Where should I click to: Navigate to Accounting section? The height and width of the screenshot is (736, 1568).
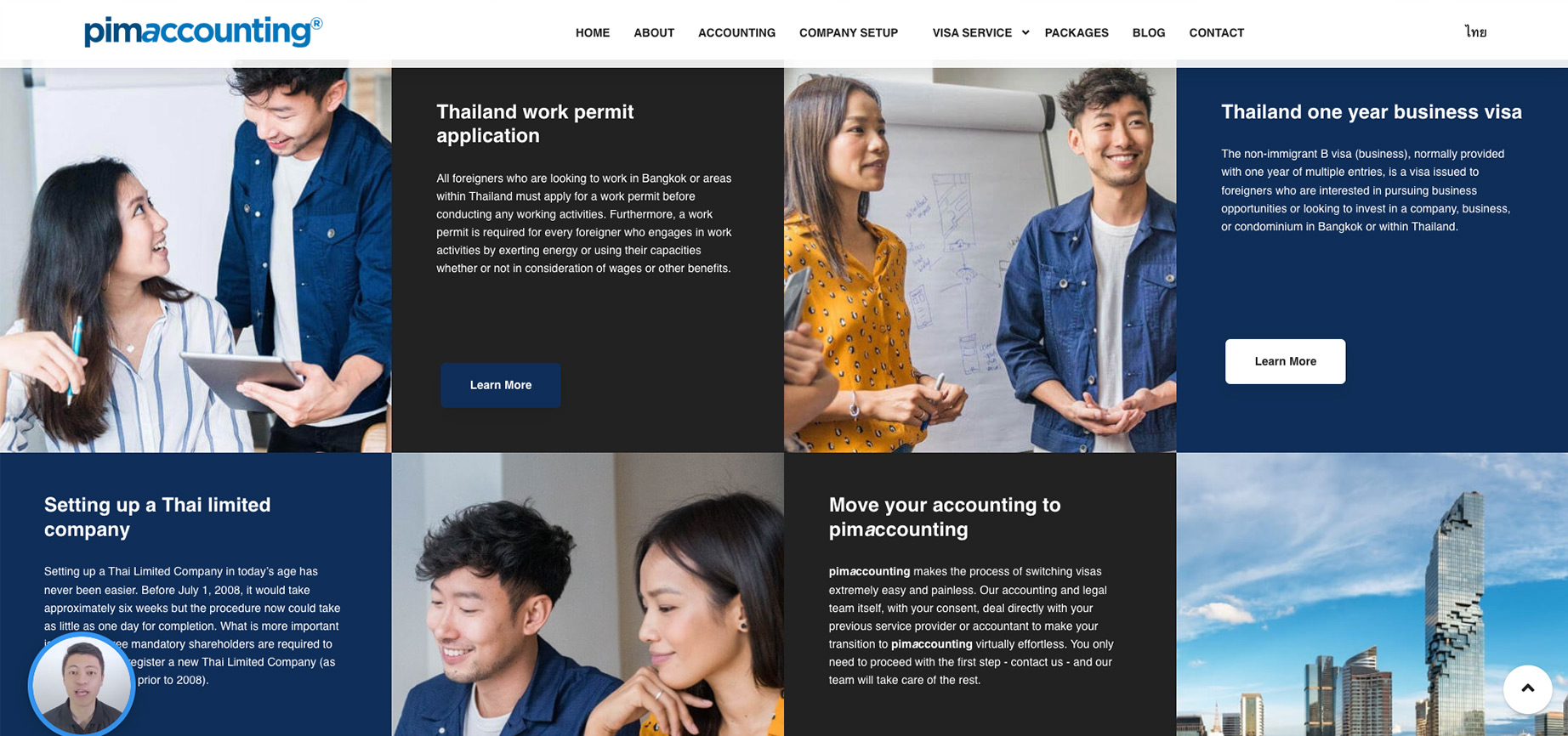[736, 33]
